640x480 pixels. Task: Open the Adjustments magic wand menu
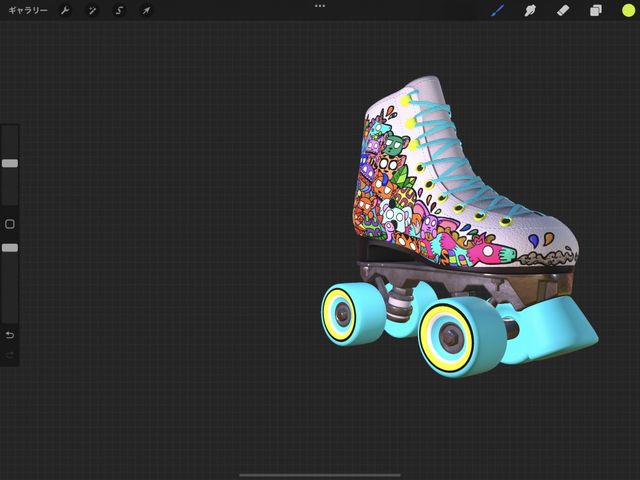click(x=92, y=11)
